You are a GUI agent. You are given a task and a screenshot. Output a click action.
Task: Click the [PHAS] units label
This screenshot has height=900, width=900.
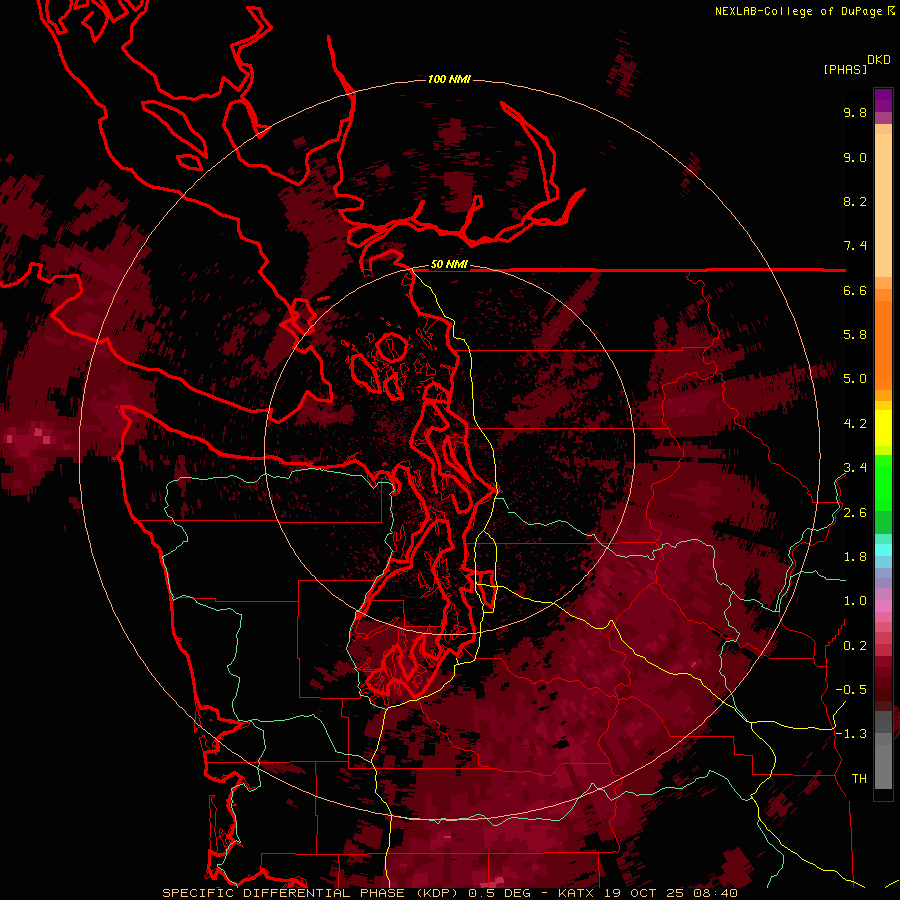pyautogui.click(x=845, y=69)
